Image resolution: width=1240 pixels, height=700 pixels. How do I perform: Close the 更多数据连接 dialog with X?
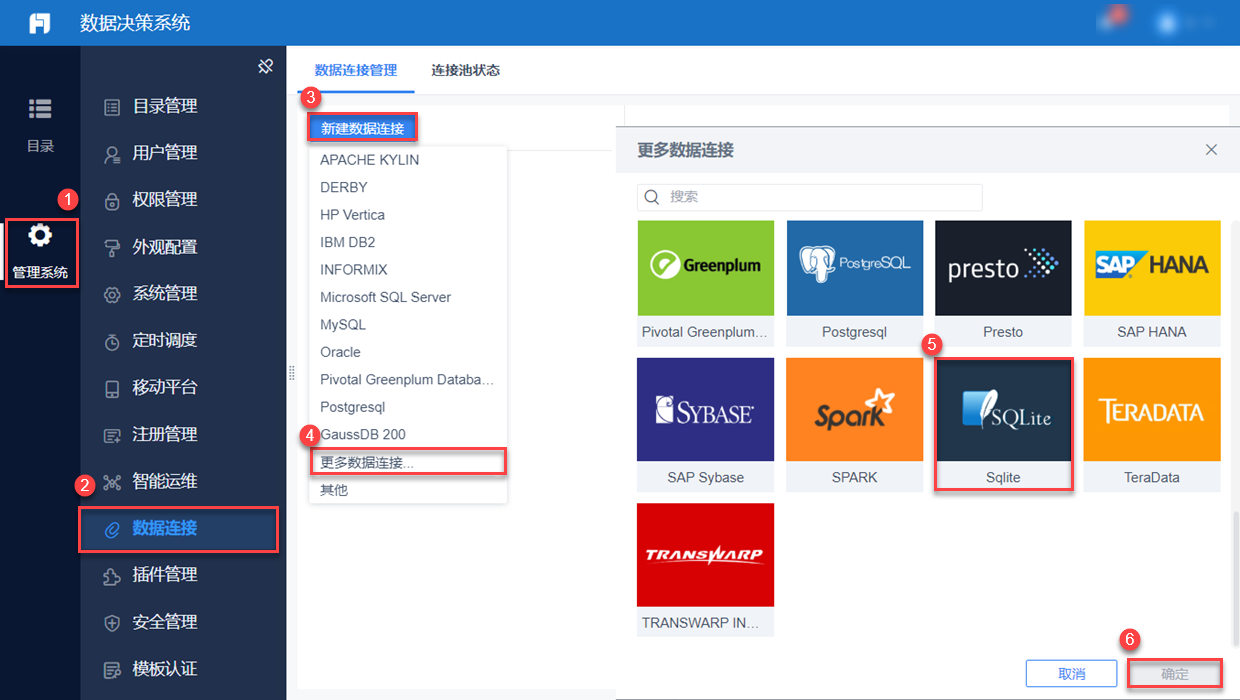coord(1211,150)
